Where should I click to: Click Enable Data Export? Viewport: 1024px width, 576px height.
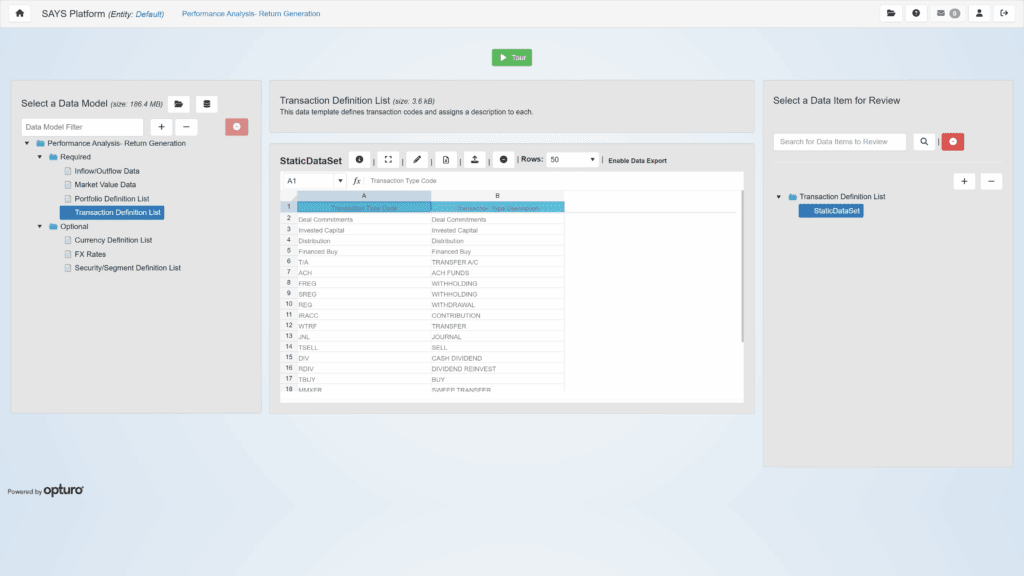point(637,161)
